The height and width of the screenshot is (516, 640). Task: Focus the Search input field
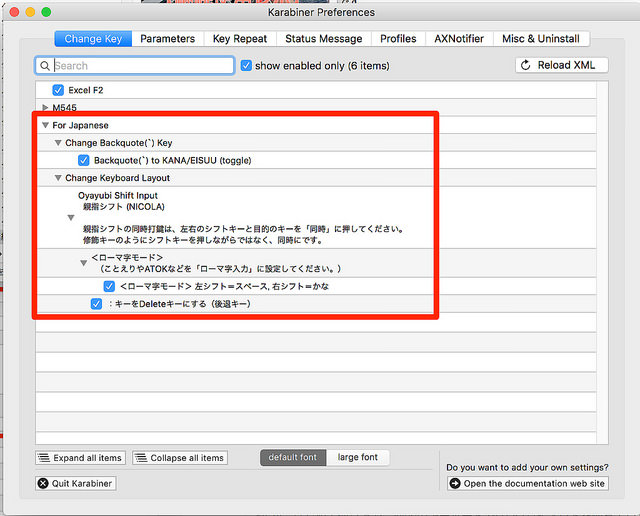(x=135, y=66)
